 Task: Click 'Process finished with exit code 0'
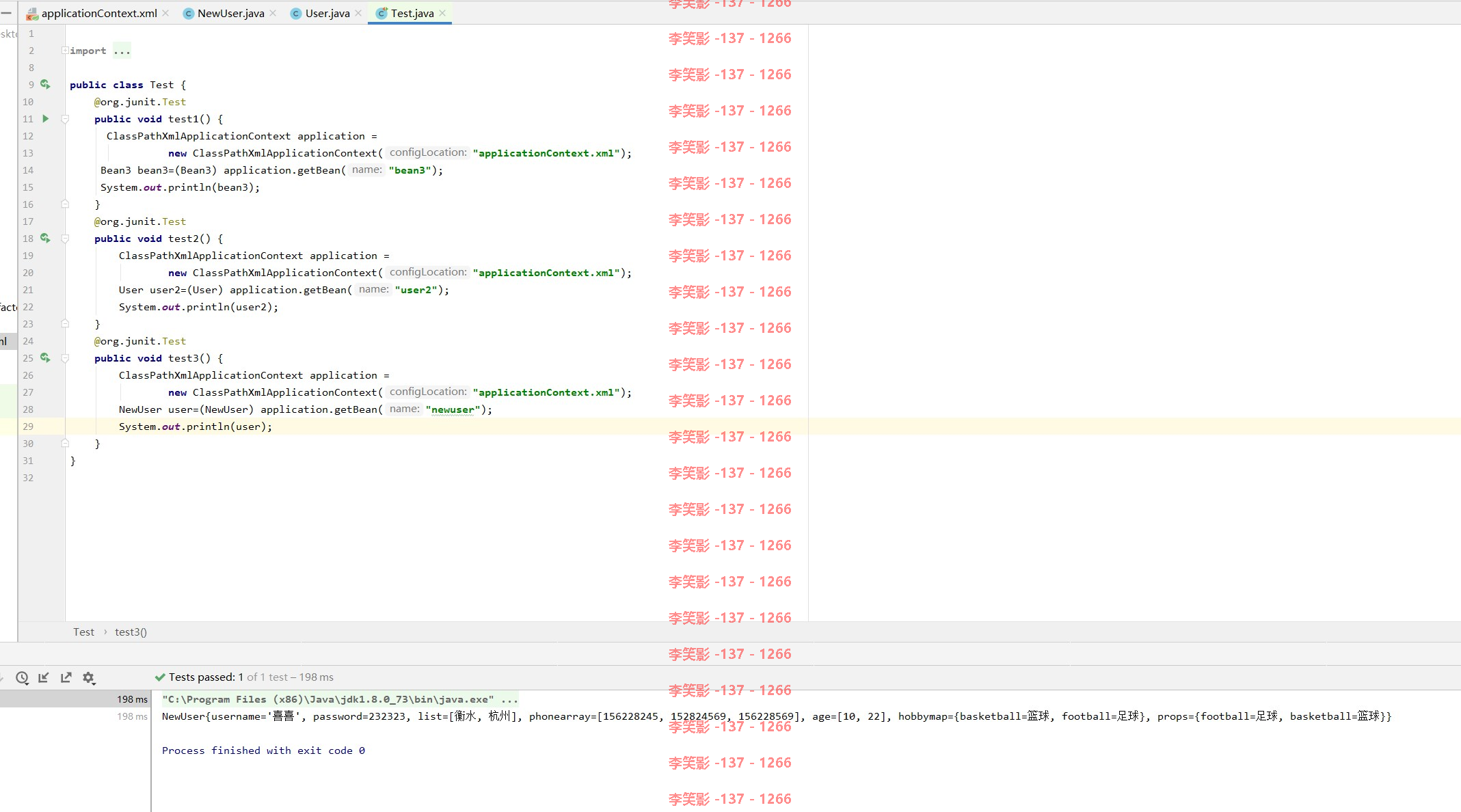(263, 750)
